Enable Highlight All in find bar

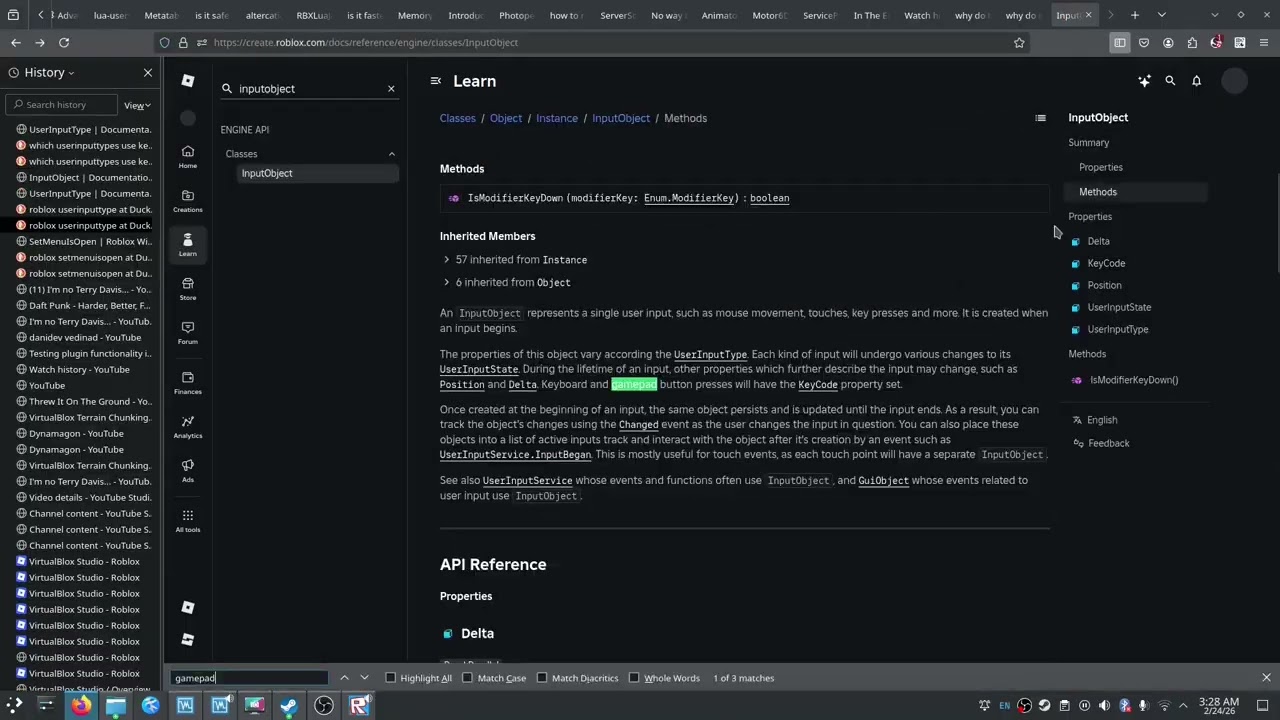[391, 678]
